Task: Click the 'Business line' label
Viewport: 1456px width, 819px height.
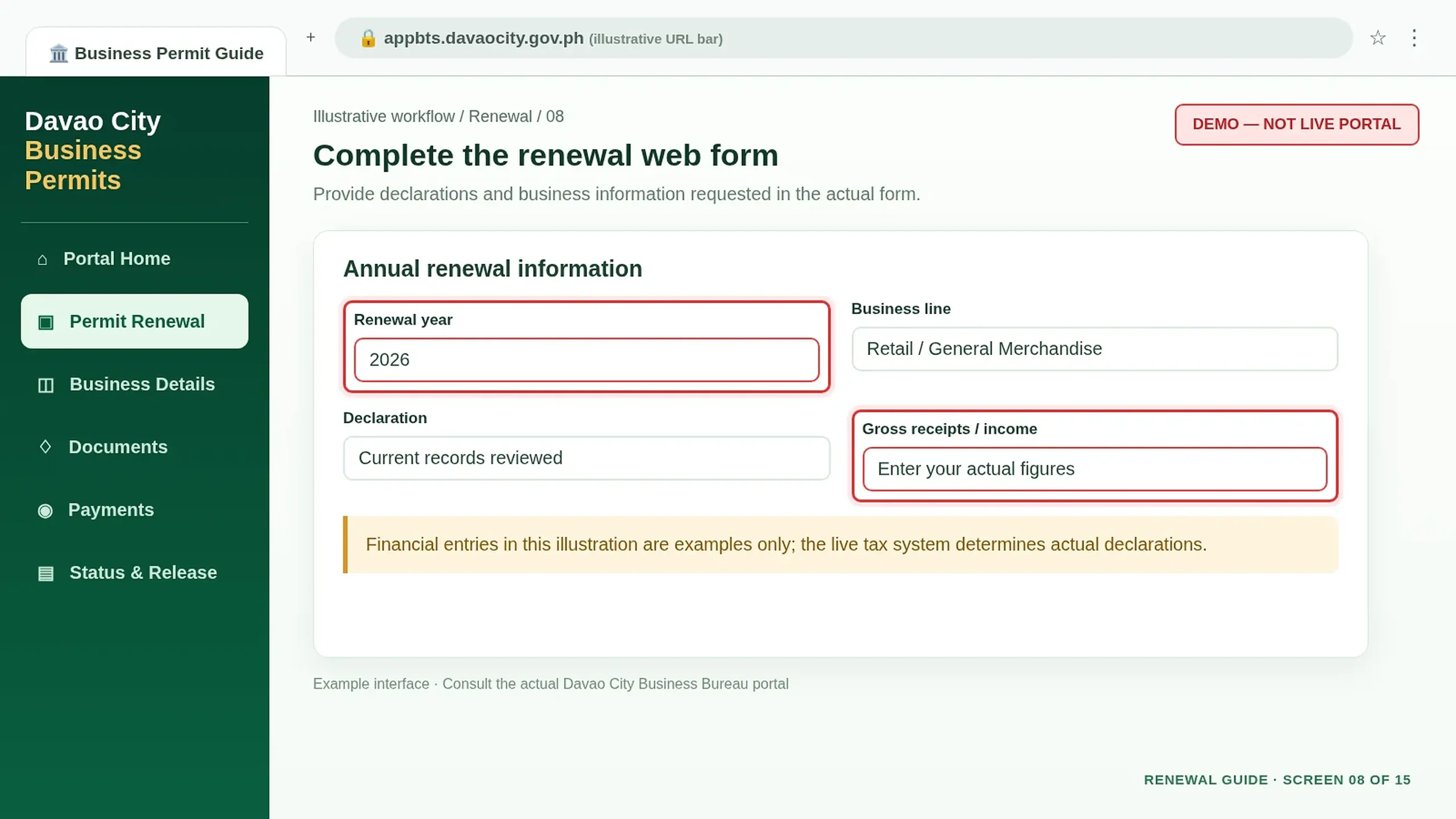Action: tap(901, 309)
